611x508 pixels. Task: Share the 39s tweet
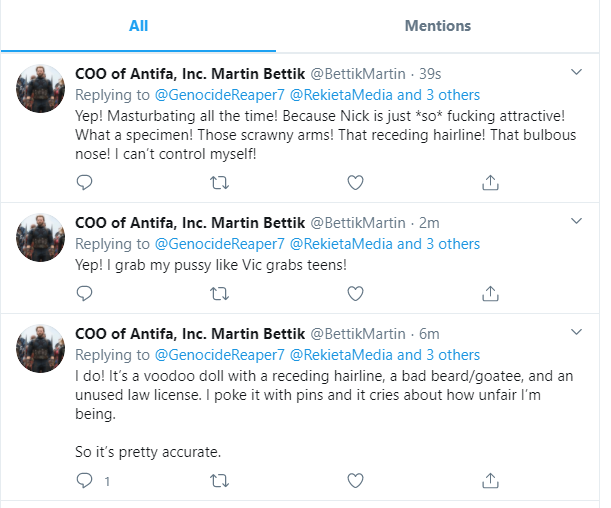[490, 182]
